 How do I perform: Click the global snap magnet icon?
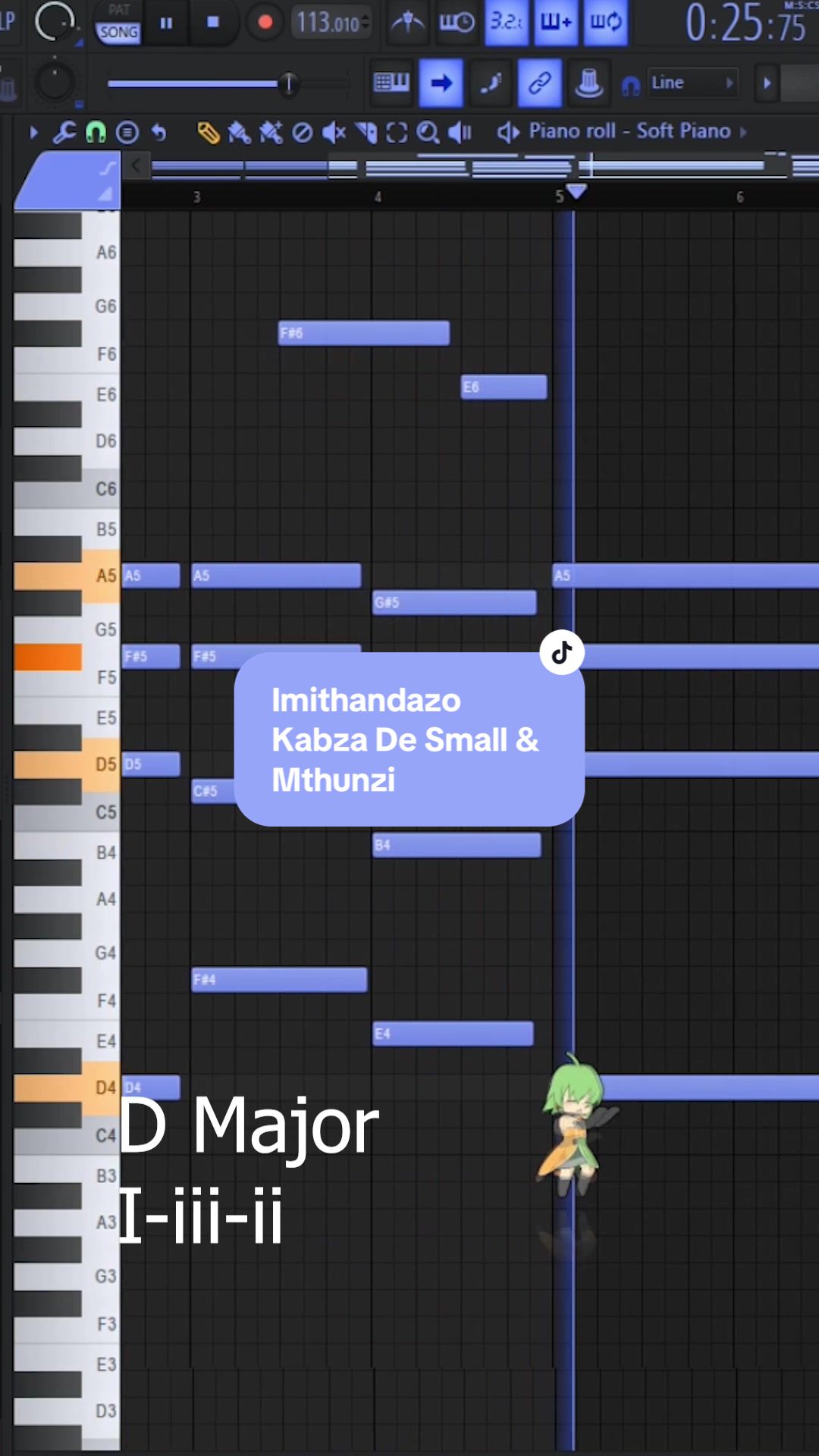point(630,86)
